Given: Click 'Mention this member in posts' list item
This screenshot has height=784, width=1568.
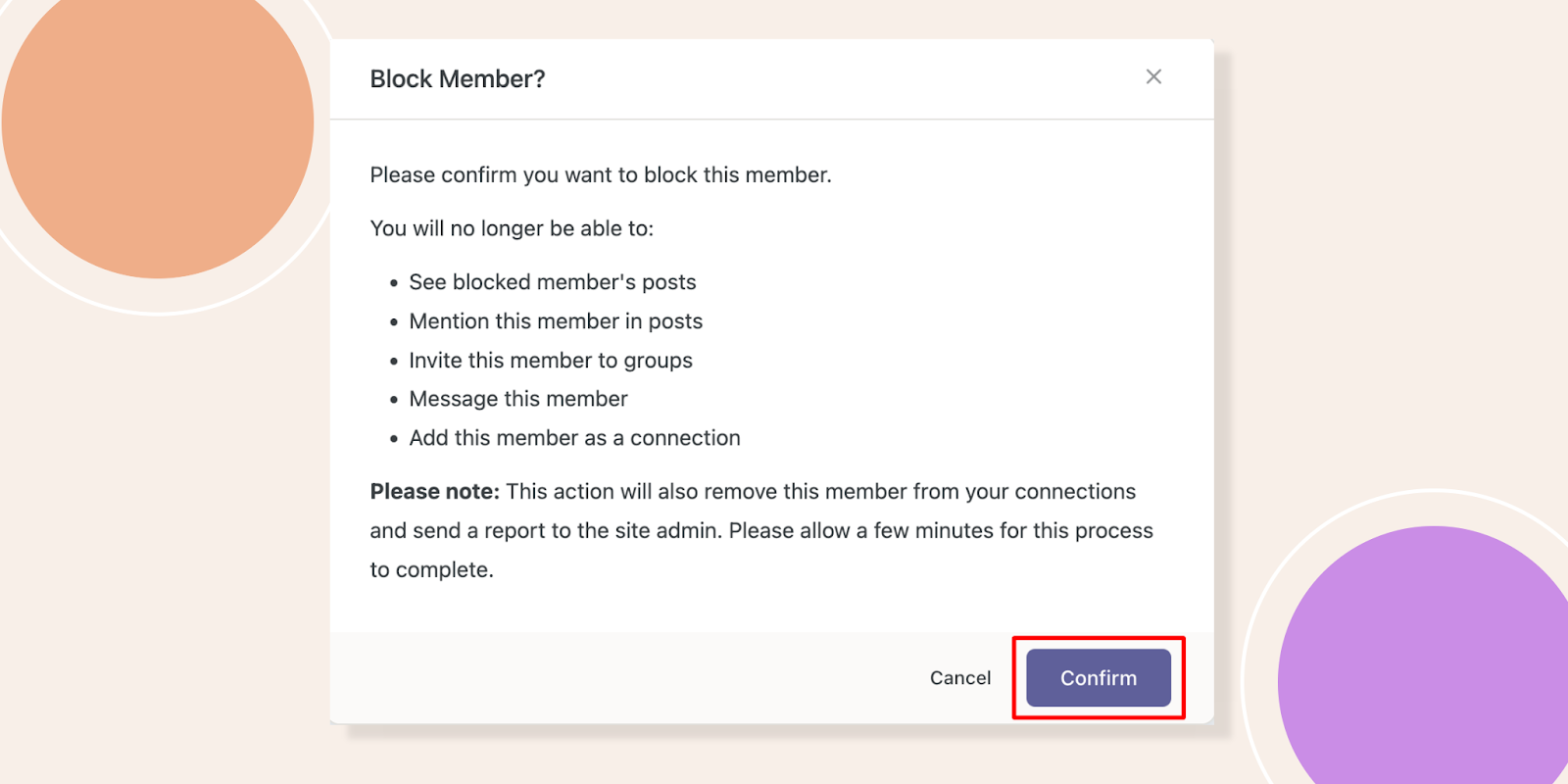Looking at the screenshot, I should pyautogui.click(x=556, y=321).
